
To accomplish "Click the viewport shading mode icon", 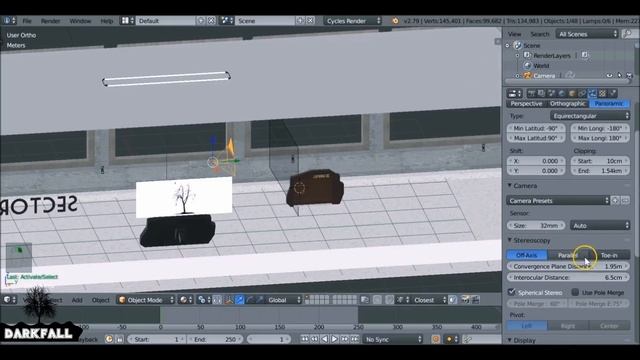I will (186, 300).
